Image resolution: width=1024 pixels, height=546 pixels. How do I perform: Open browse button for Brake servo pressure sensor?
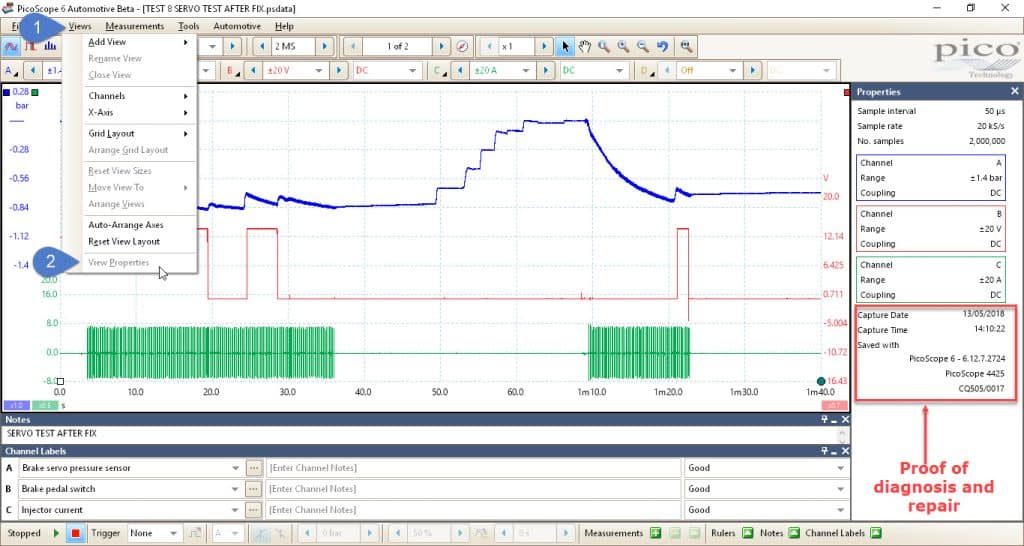(254, 468)
